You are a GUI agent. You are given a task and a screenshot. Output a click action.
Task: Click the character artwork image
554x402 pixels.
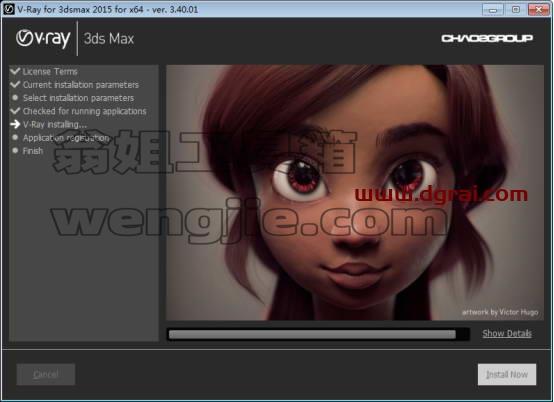pyautogui.click(x=355, y=193)
